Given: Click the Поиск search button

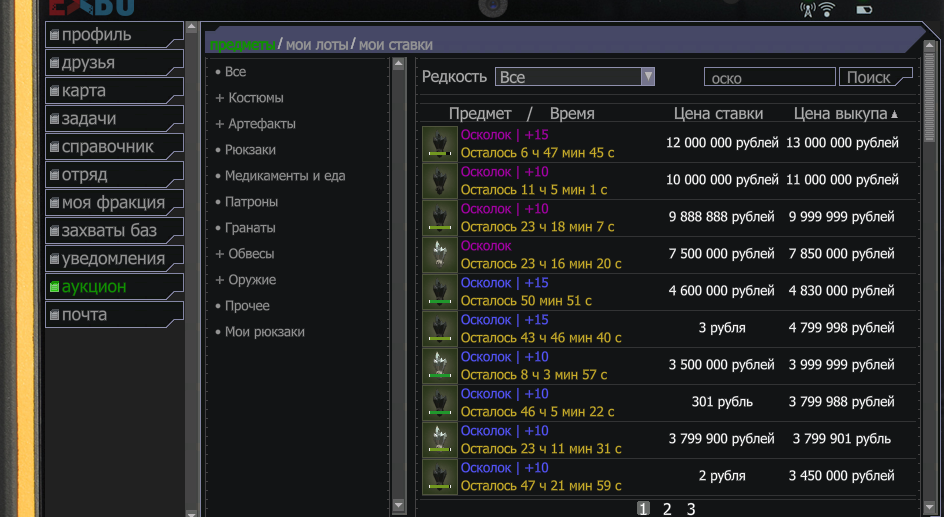Looking at the screenshot, I should 875,77.
